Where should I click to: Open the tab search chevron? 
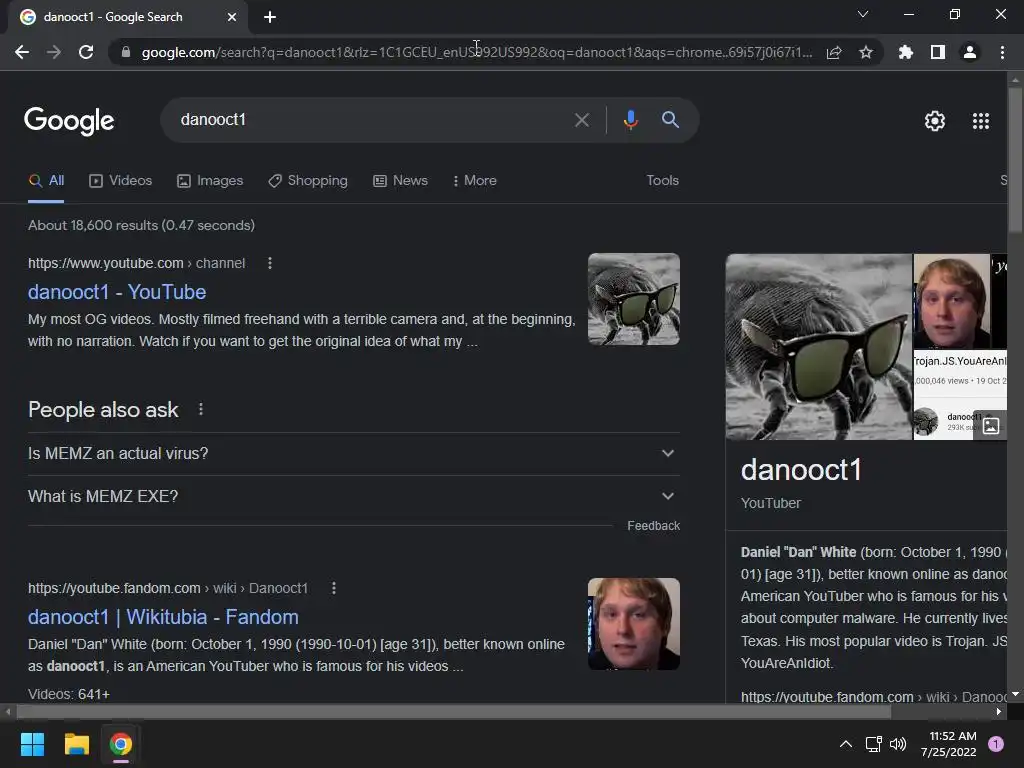[863, 14]
